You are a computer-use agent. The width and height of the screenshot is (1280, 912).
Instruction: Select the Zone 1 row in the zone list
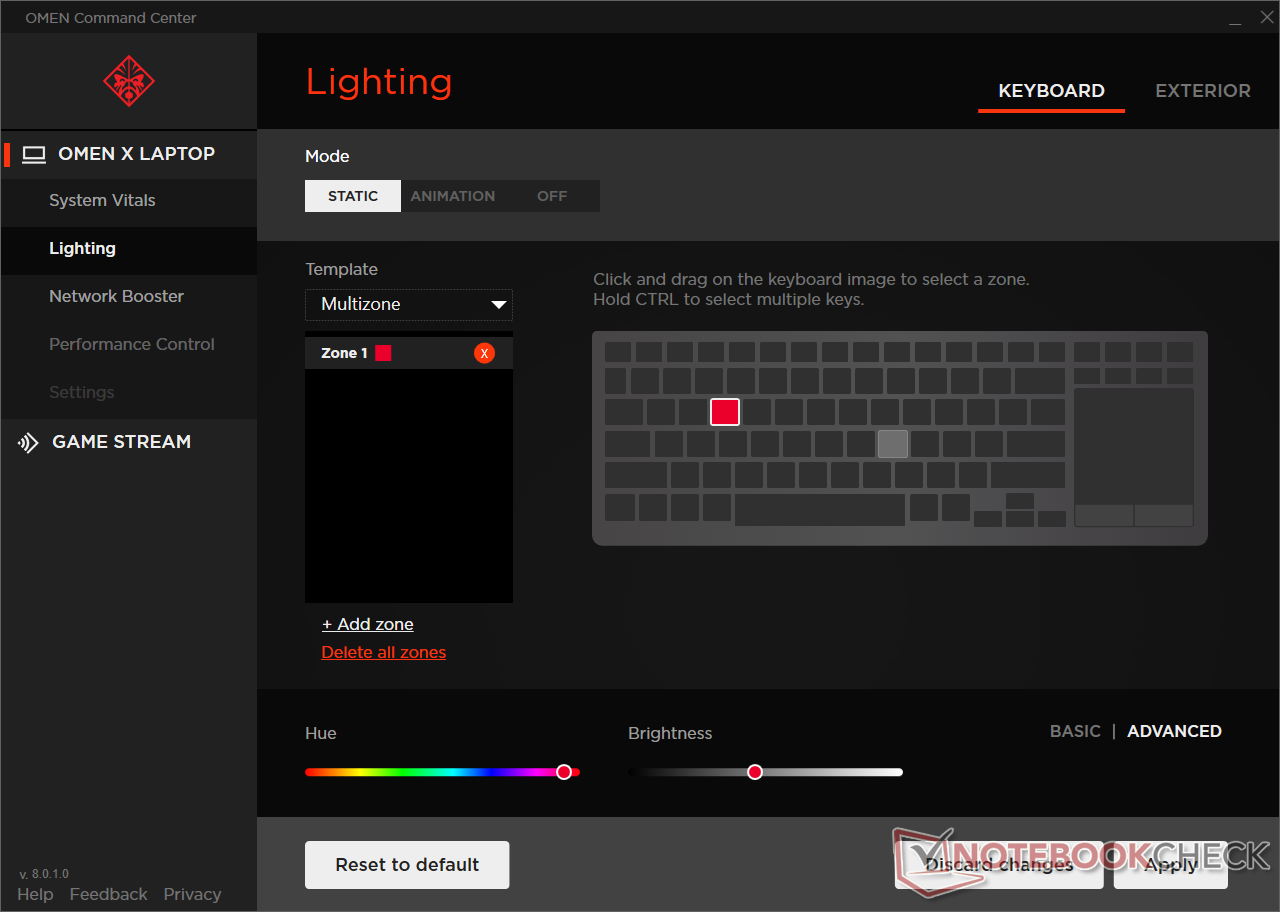[x=409, y=353]
